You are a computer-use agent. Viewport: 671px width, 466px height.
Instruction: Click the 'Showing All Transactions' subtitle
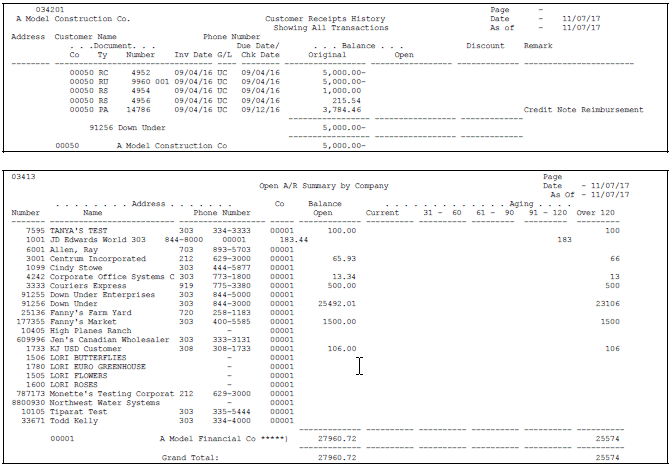(331, 28)
